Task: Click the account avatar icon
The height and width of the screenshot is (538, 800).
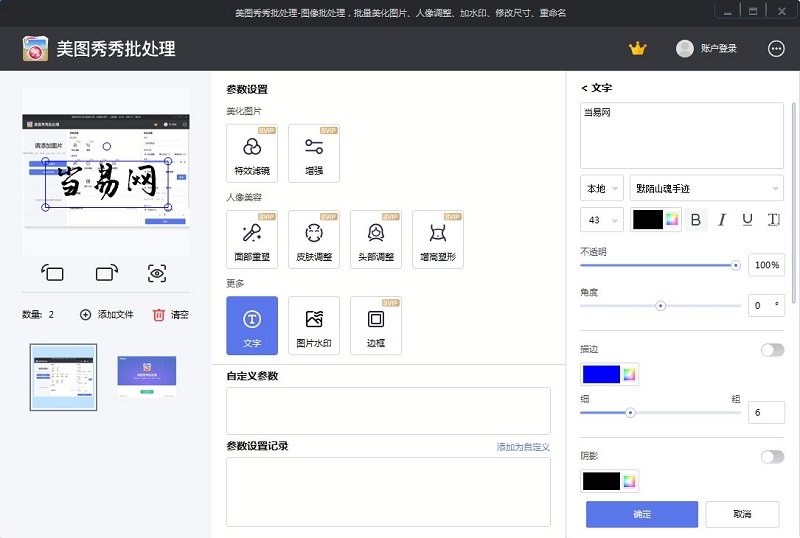Action: click(685, 48)
